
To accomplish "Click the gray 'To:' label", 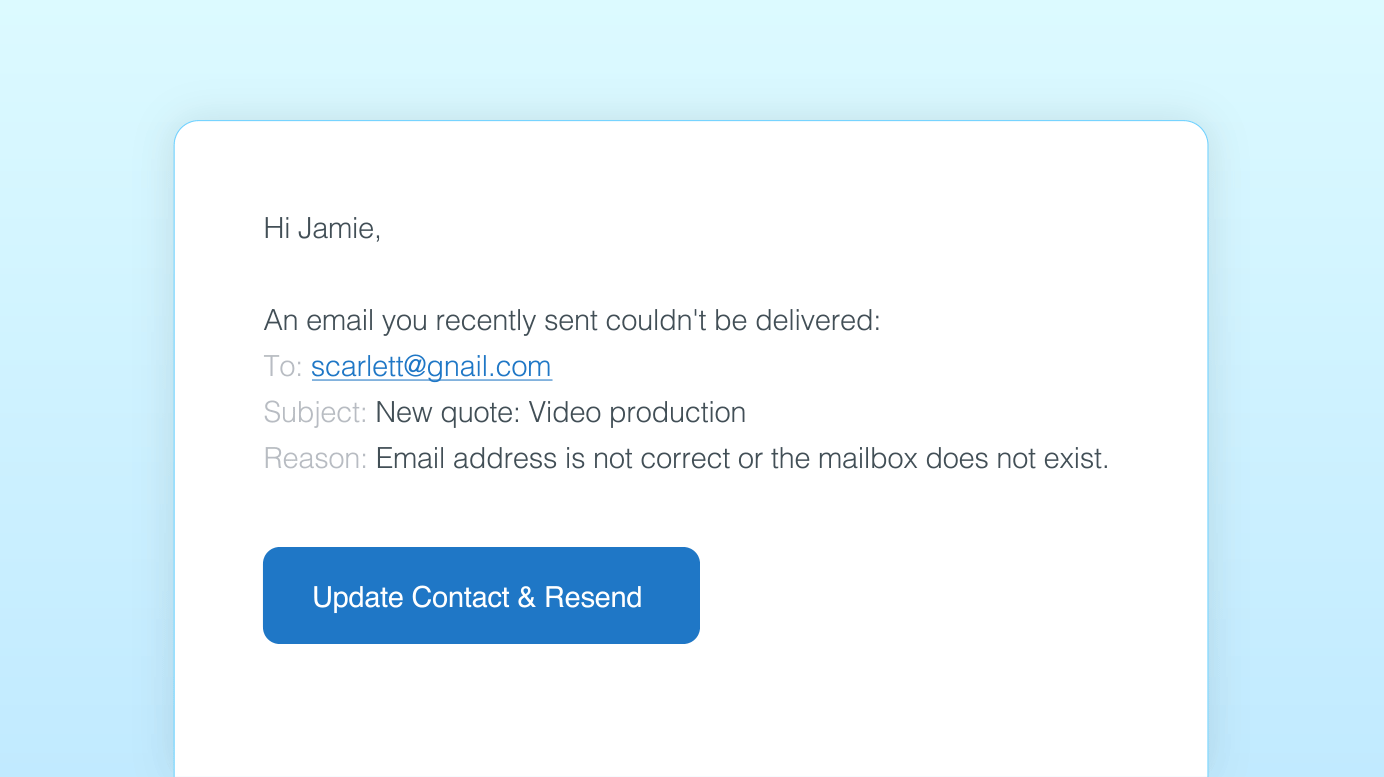I will [283, 367].
